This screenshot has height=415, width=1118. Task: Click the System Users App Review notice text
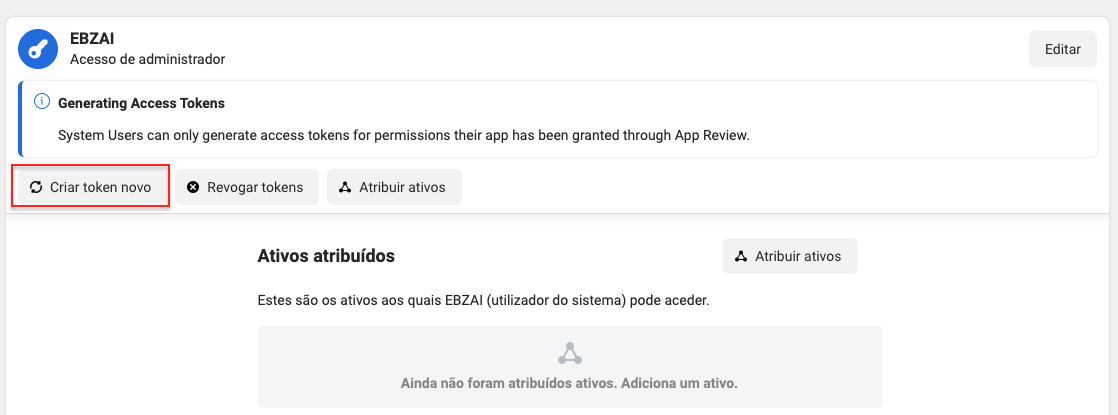[404, 135]
